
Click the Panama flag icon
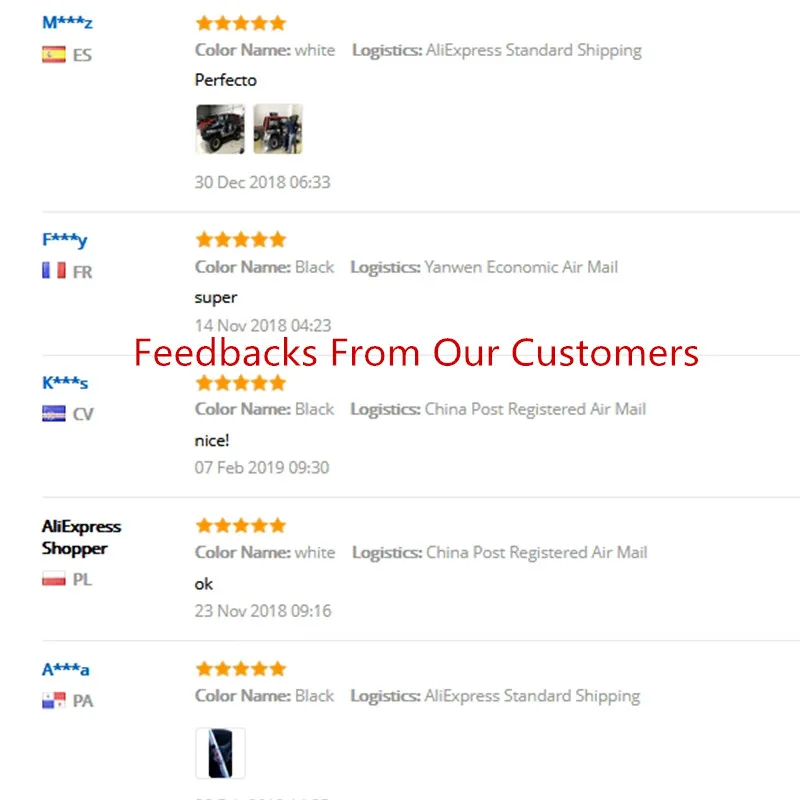click(x=54, y=701)
